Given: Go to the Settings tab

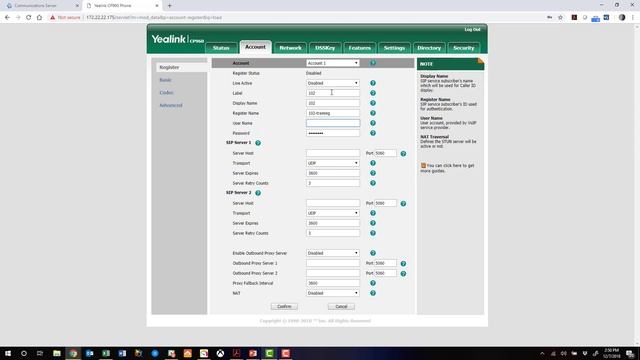Looking at the screenshot, I should tap(394, 48).
